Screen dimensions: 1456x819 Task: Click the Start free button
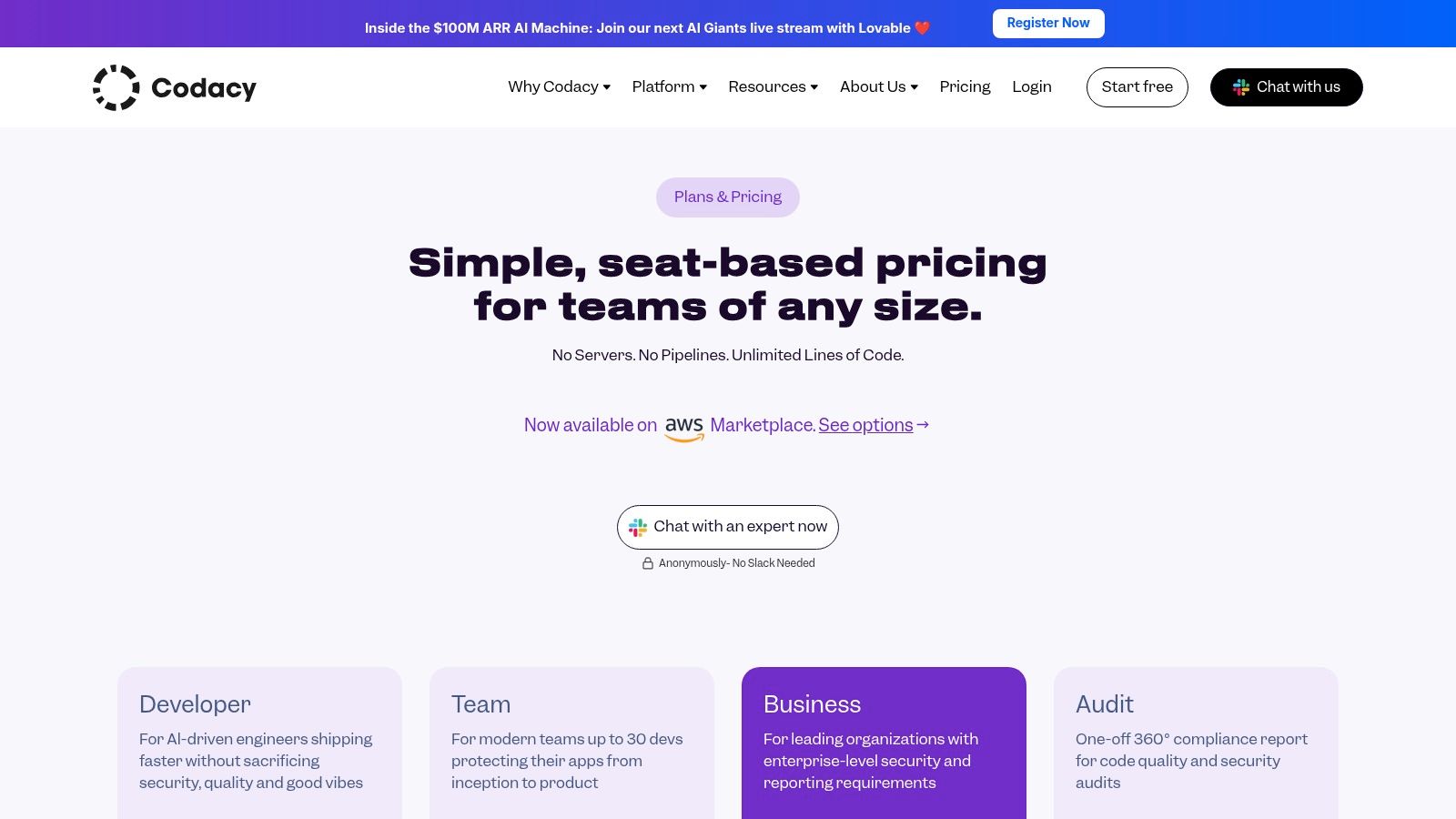click(x=1137, y=87)
